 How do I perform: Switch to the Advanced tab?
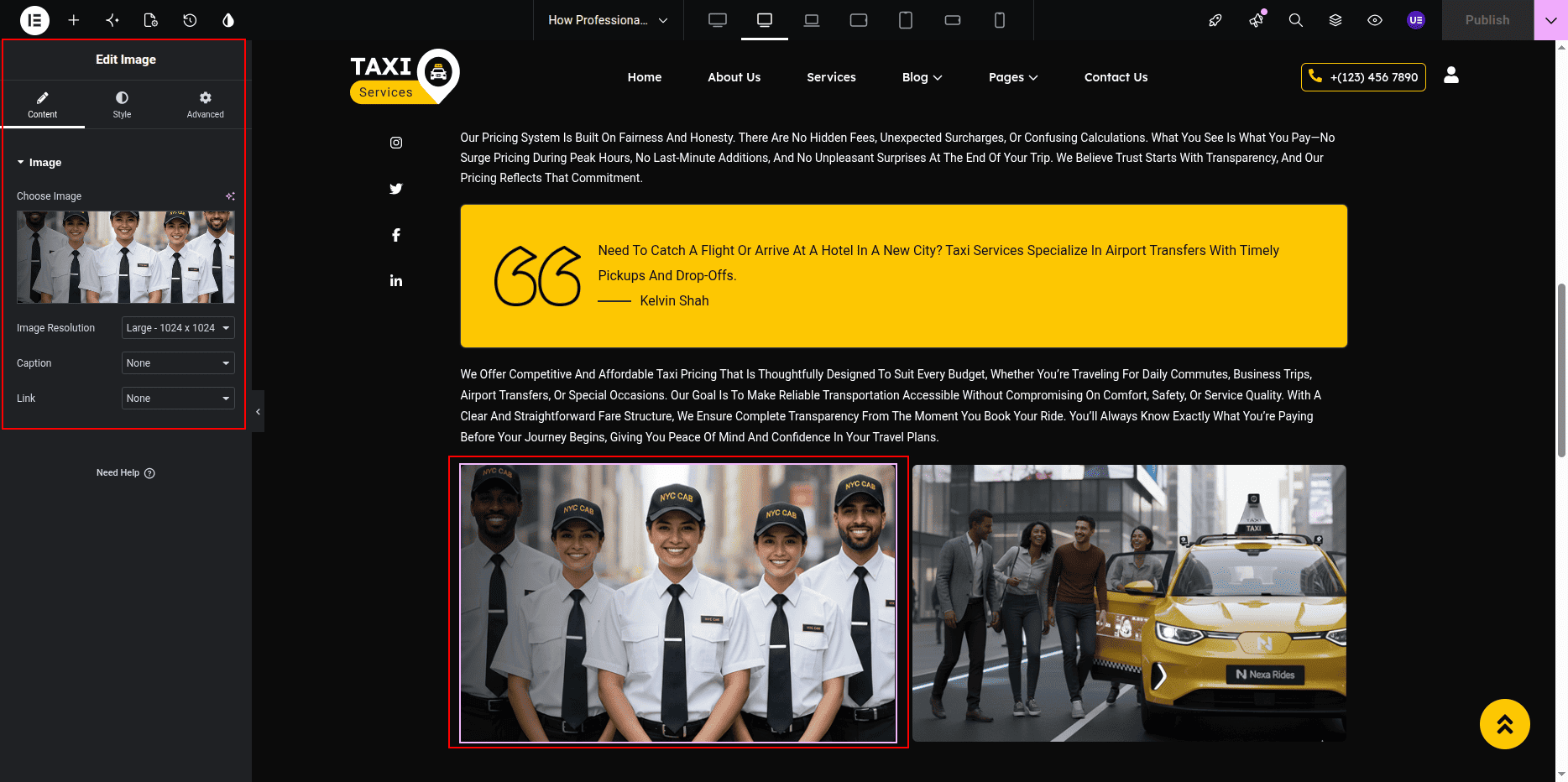206,105
